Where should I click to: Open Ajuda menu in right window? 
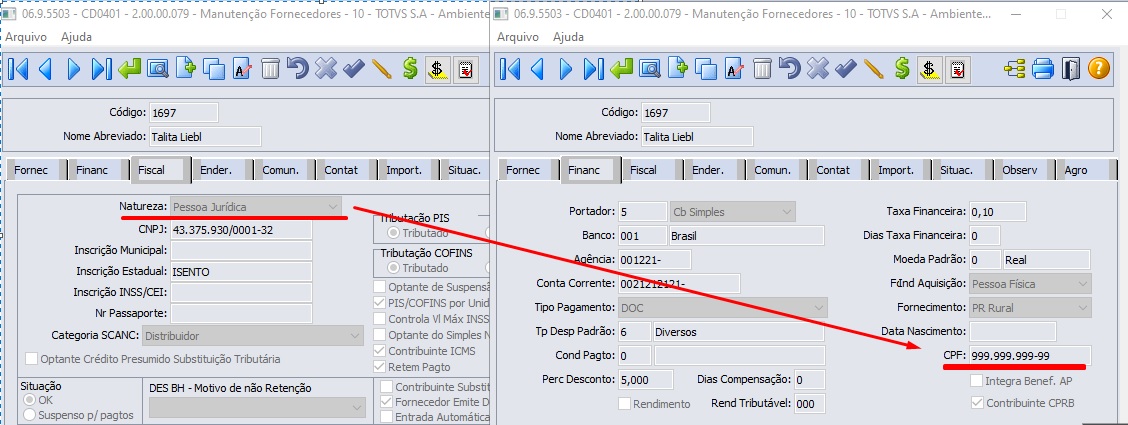(568, 37)
